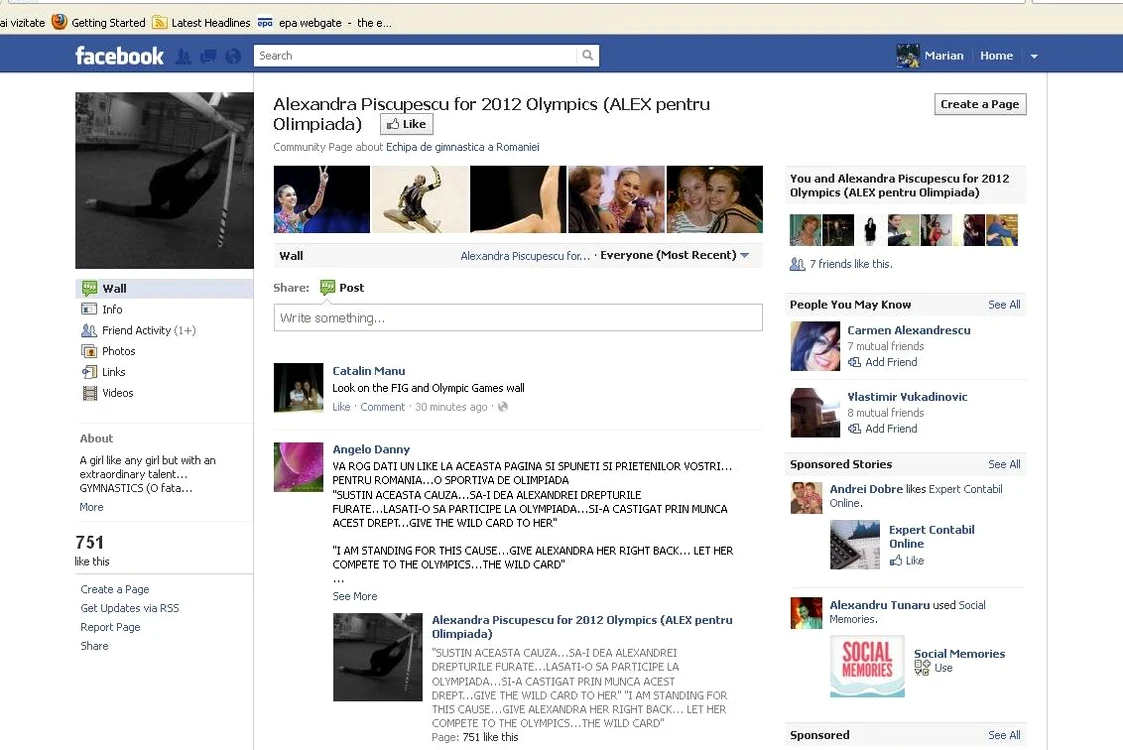Screen dimensions: 1123x750
Task: Click the Videos film icon
Action: coord(90,393)
